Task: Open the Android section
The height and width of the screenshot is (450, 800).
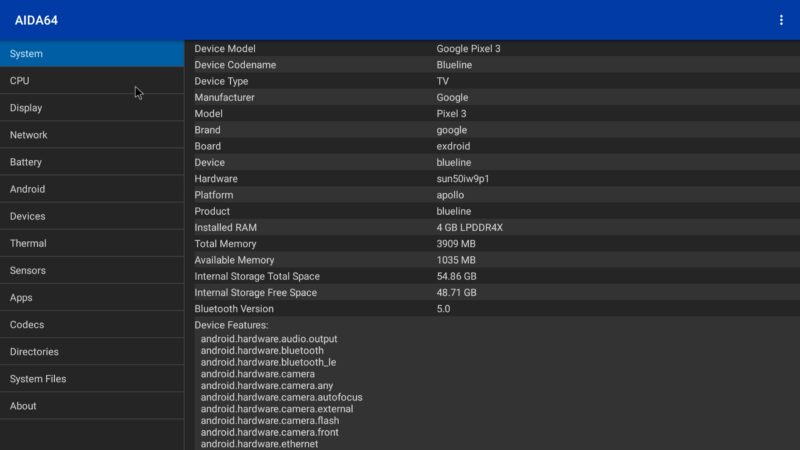Action: coord(92,189)
